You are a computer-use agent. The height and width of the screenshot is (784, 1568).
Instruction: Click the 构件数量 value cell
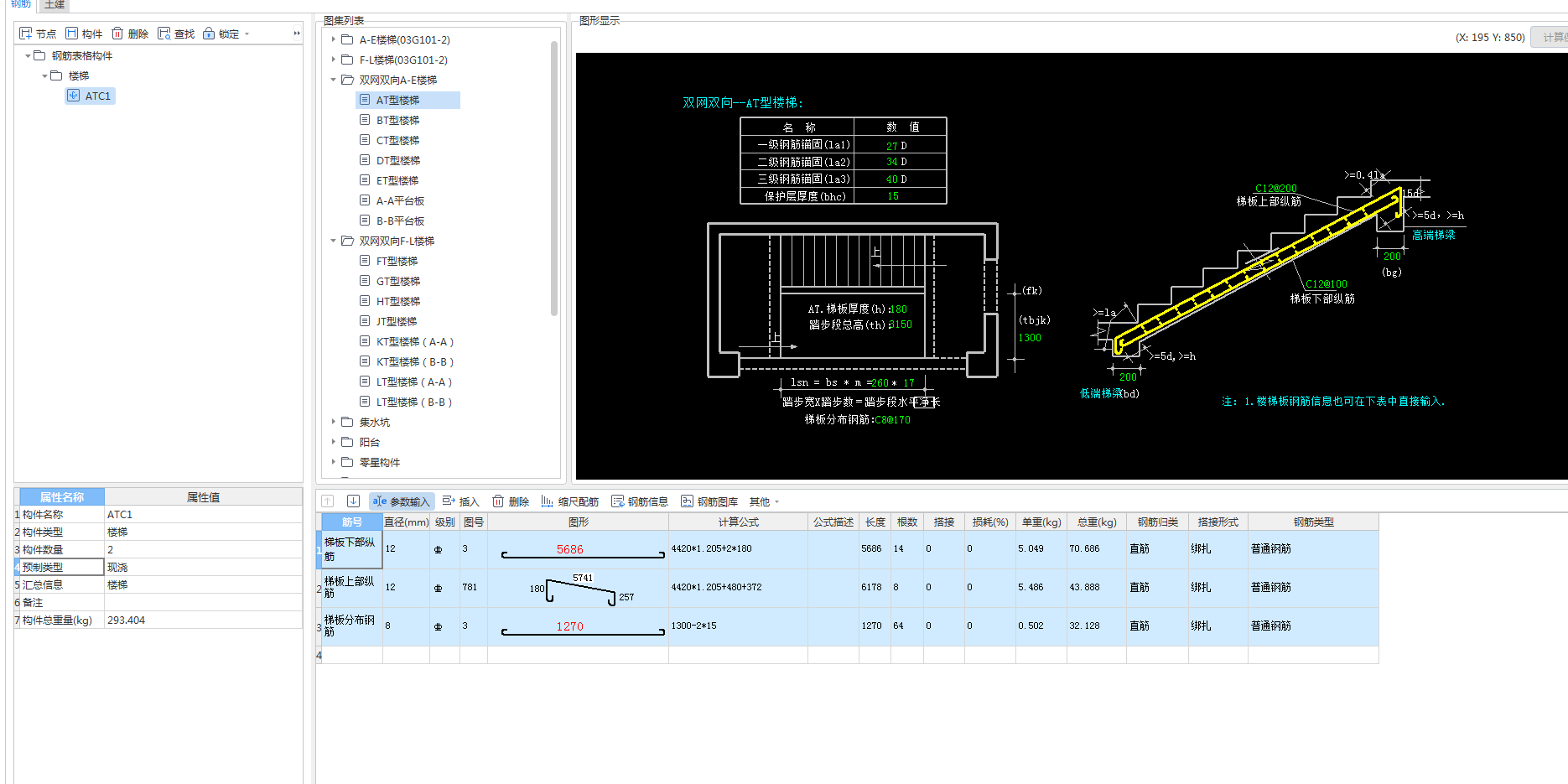click(203, 550)
